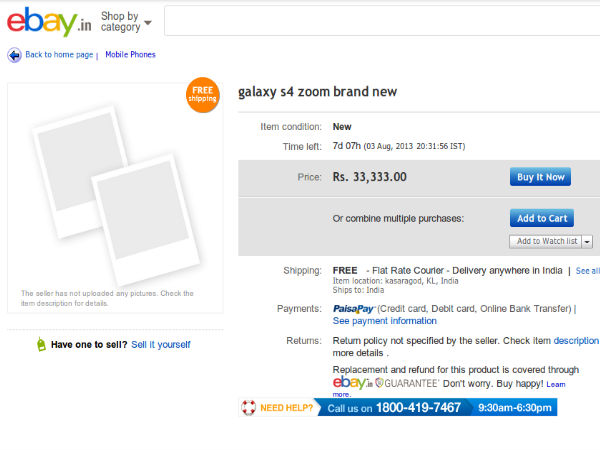This screenshot has width=600, height=450.
Task: Click the green sell tag icon
Action: 40,345
